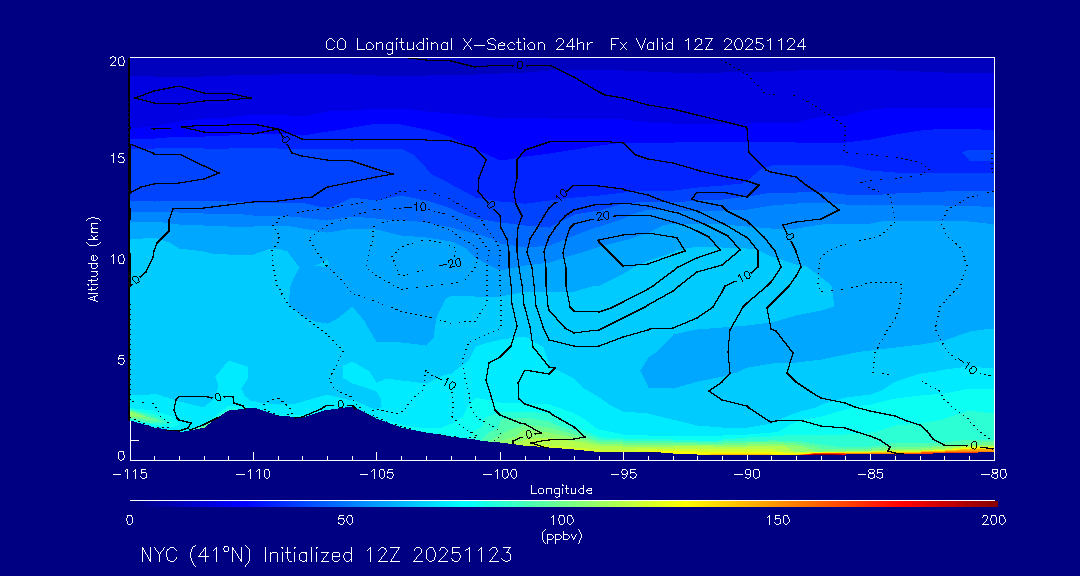Click the -85 longitude tick label

[x=871, y=475]
